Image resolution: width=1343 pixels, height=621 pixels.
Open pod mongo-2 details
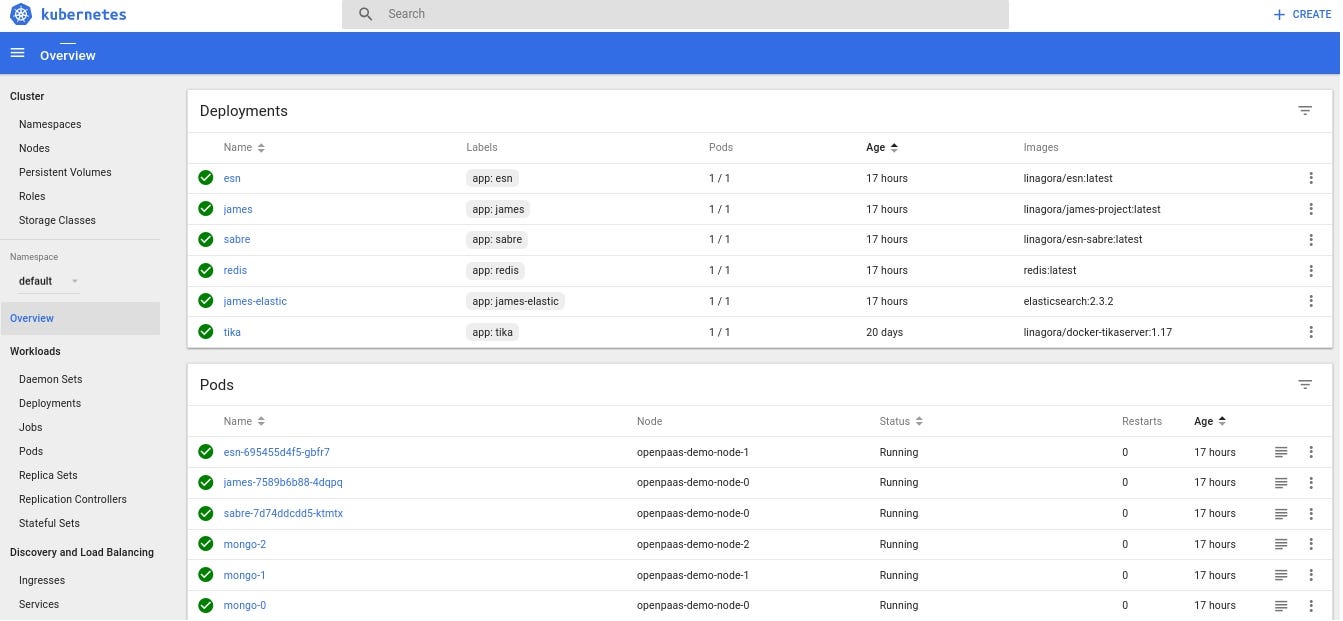click(x=245, y=545)
